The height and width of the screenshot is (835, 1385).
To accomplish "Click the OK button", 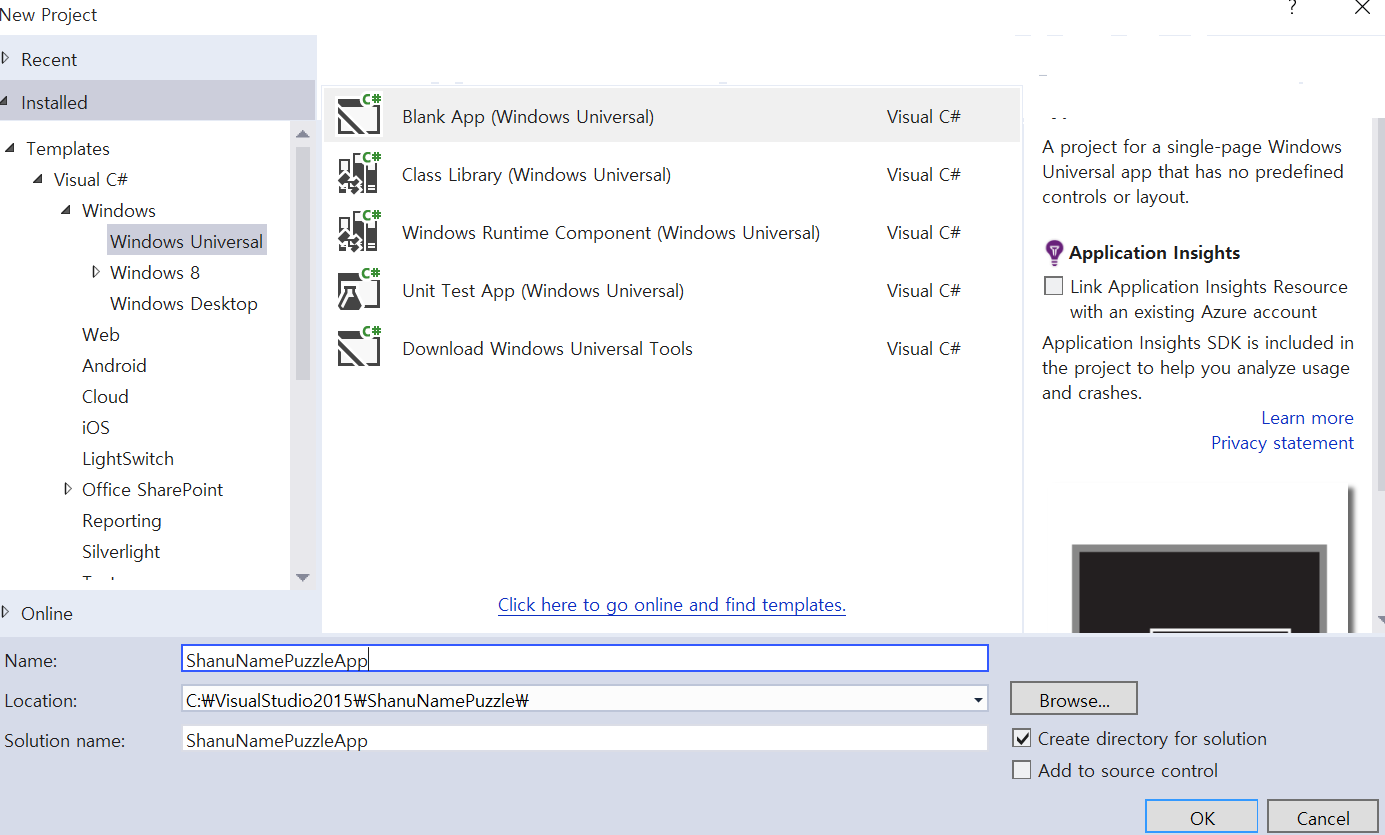I will (1202, 817).
